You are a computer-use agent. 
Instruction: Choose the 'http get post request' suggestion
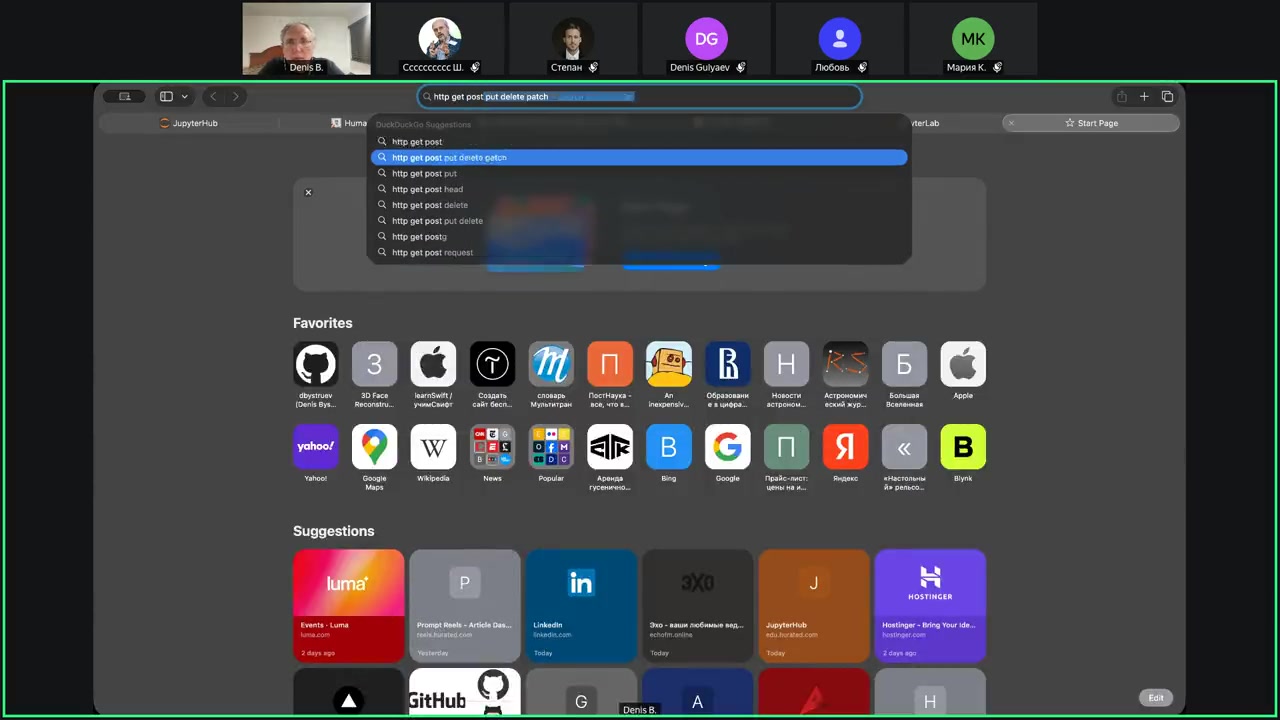click(432, 253)
